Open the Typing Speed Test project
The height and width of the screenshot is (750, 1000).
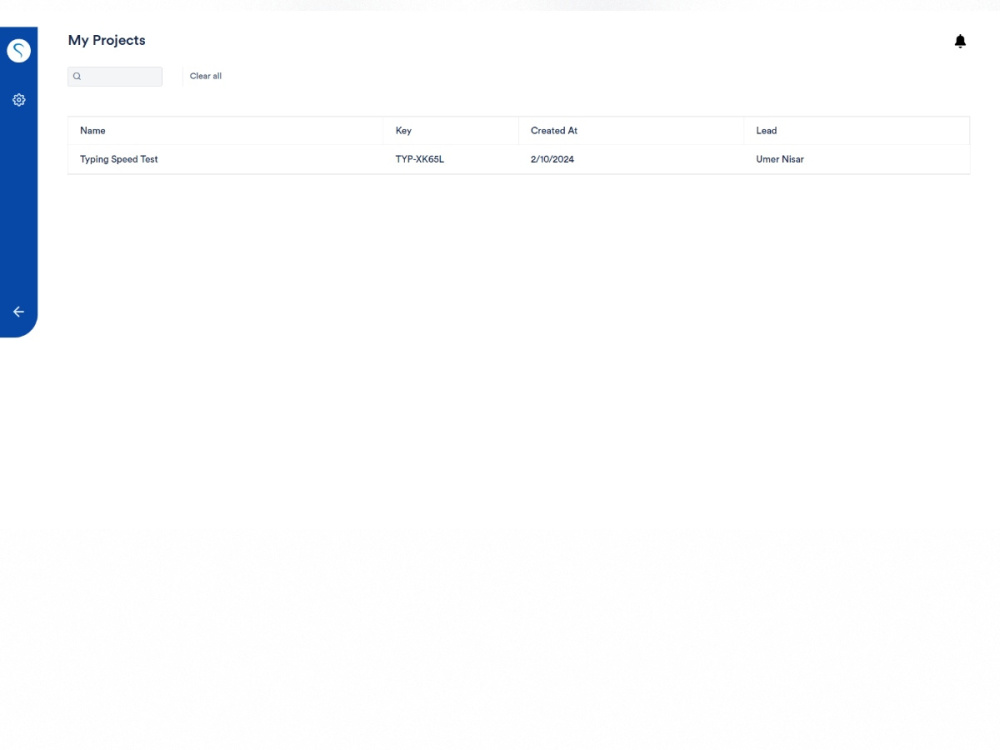[x=119, y=159]
